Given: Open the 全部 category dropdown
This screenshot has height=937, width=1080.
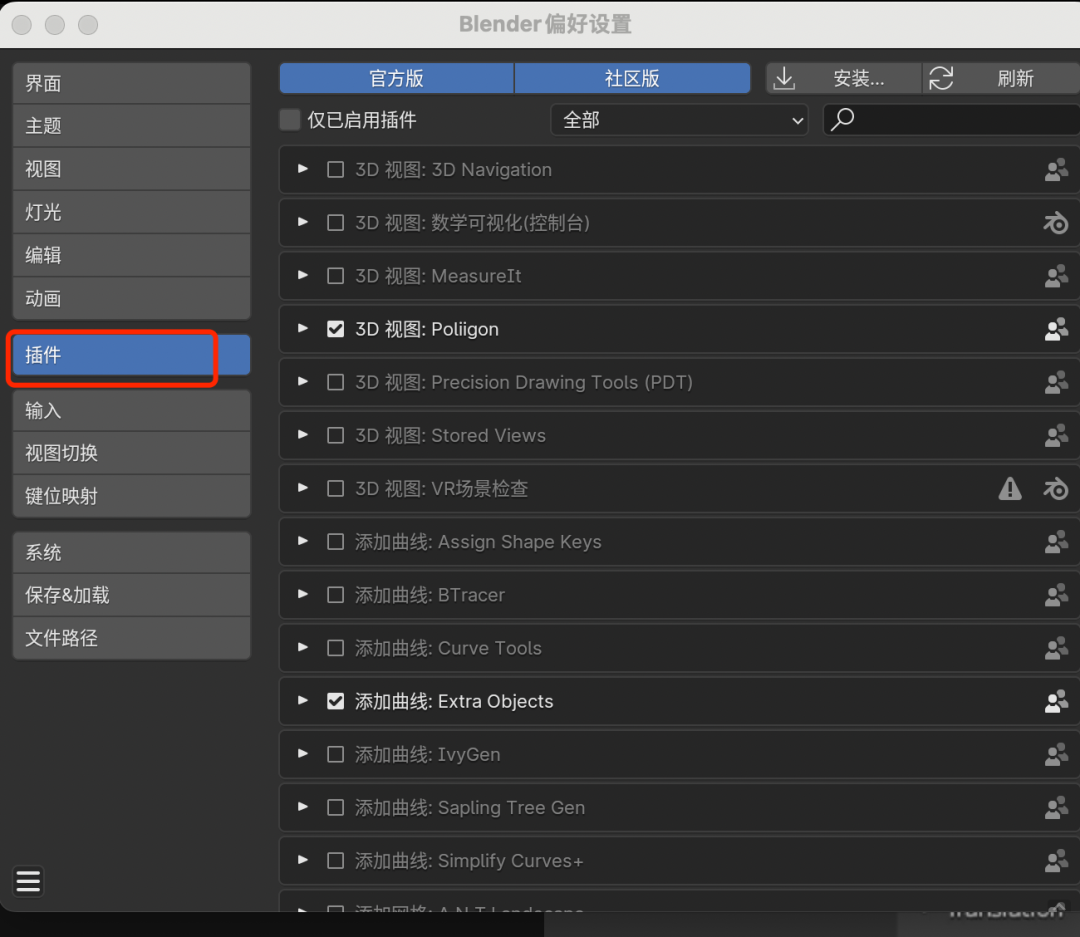Looking at the screenshot, I should (x=680, y=120).
